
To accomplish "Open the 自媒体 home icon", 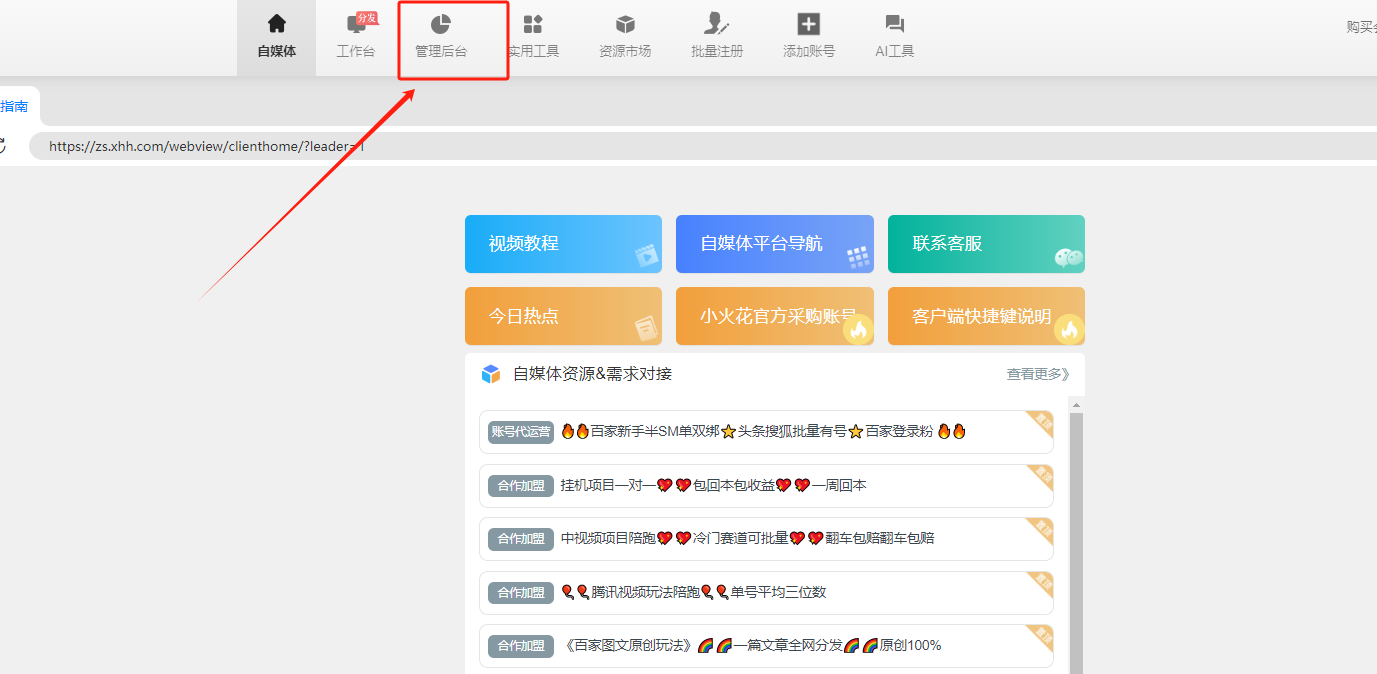I will (x=277, y=24).
